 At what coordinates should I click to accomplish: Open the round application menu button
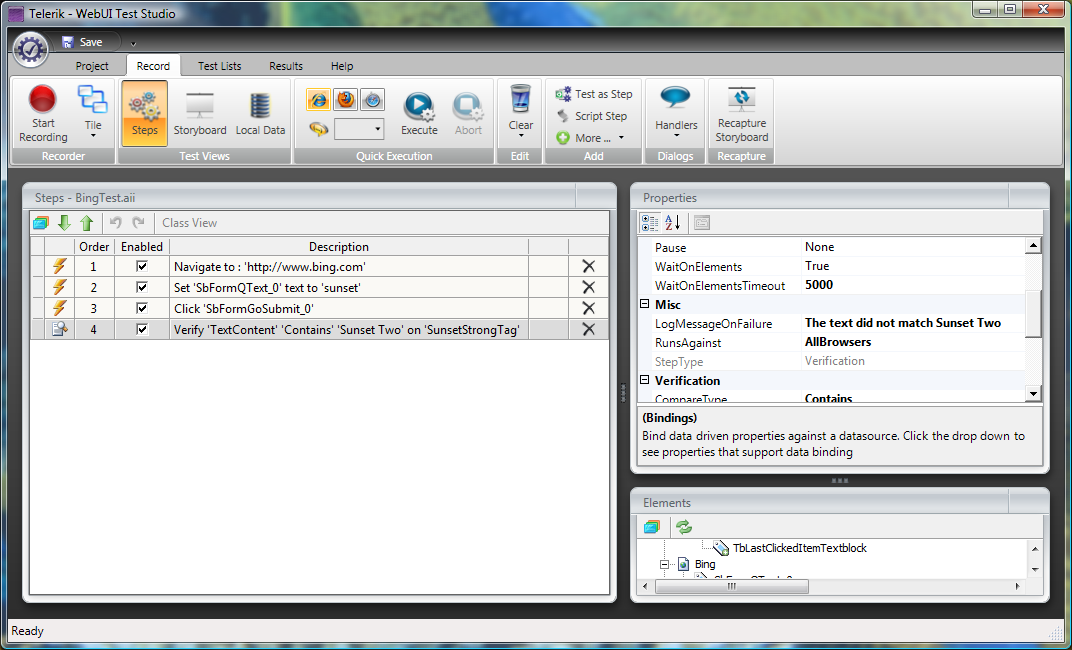point(31,49)
